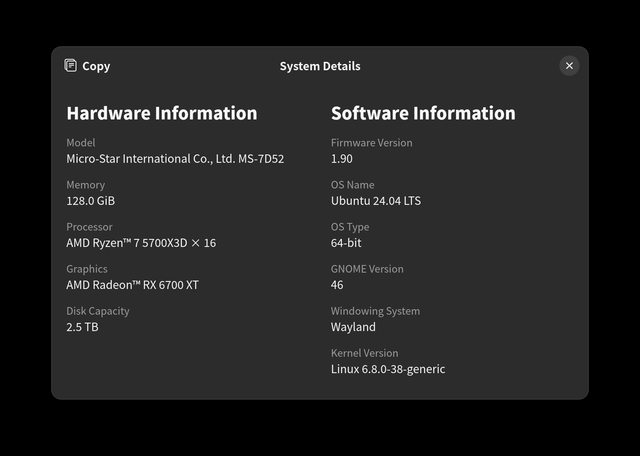Click the 128.0 GiB memory value

tap(91, 201)
